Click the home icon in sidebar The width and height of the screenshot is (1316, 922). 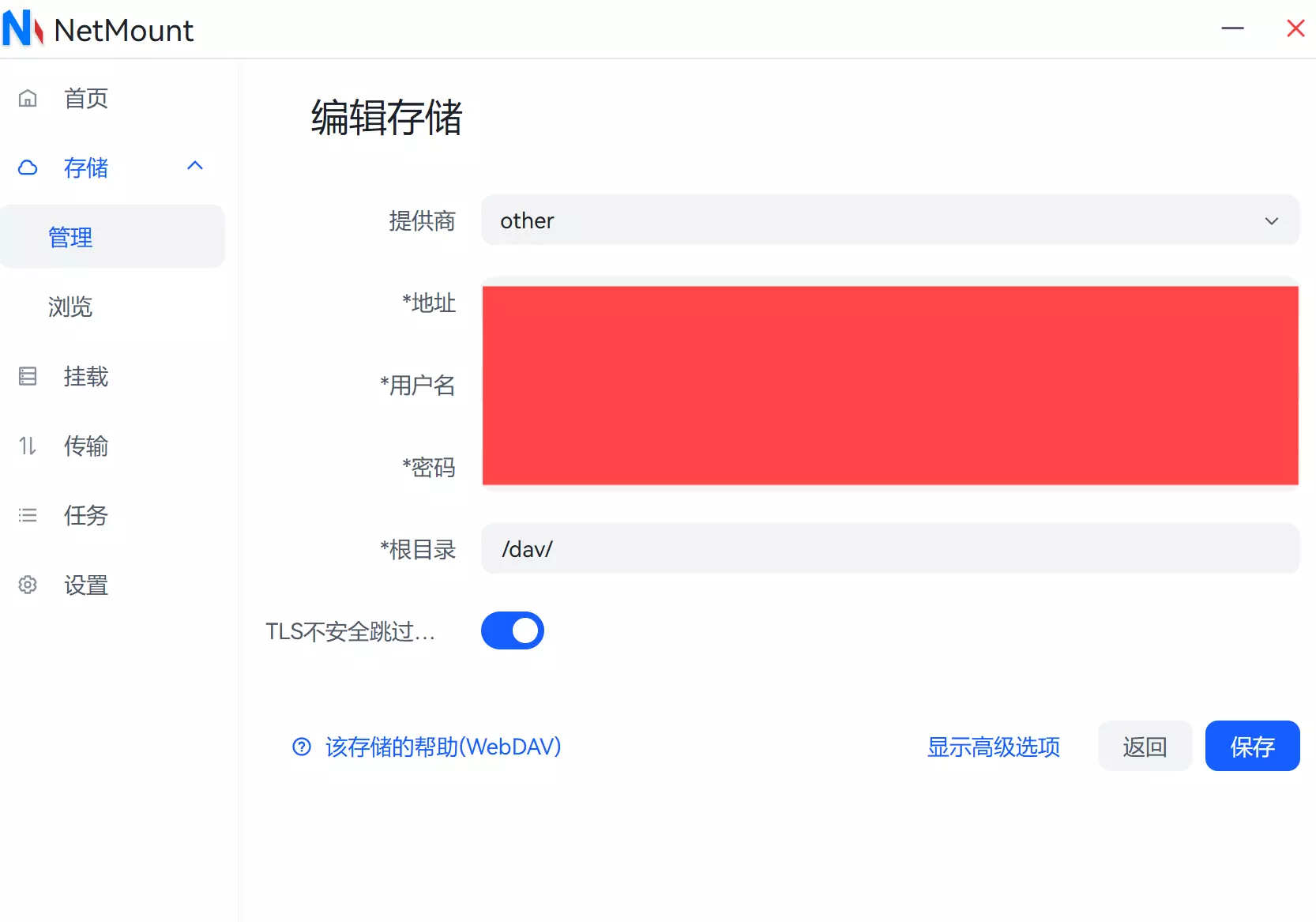28,99
